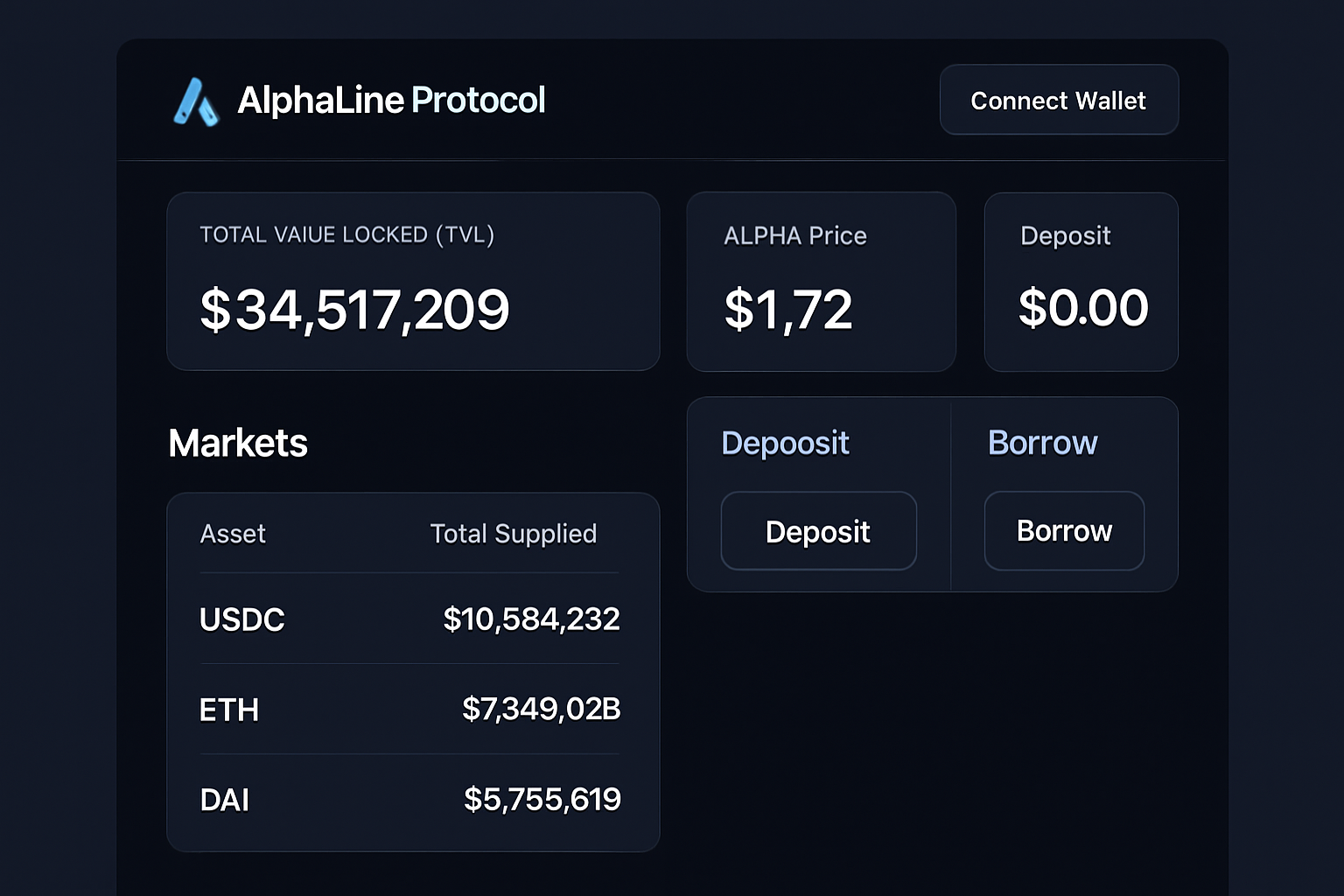Click the Deposit balance card showing $0.00
The image size is (1344, 896).
(1081, 282)
